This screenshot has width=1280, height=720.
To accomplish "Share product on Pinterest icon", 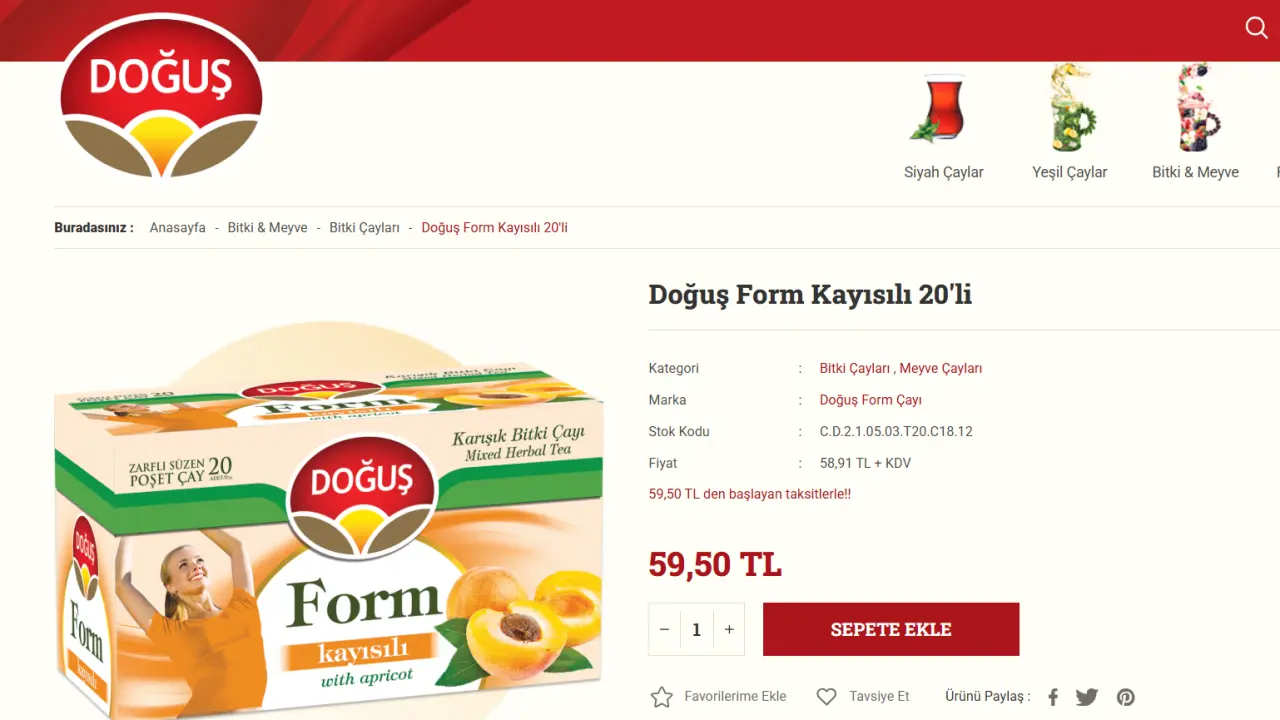I will (x=1126, y=697).
